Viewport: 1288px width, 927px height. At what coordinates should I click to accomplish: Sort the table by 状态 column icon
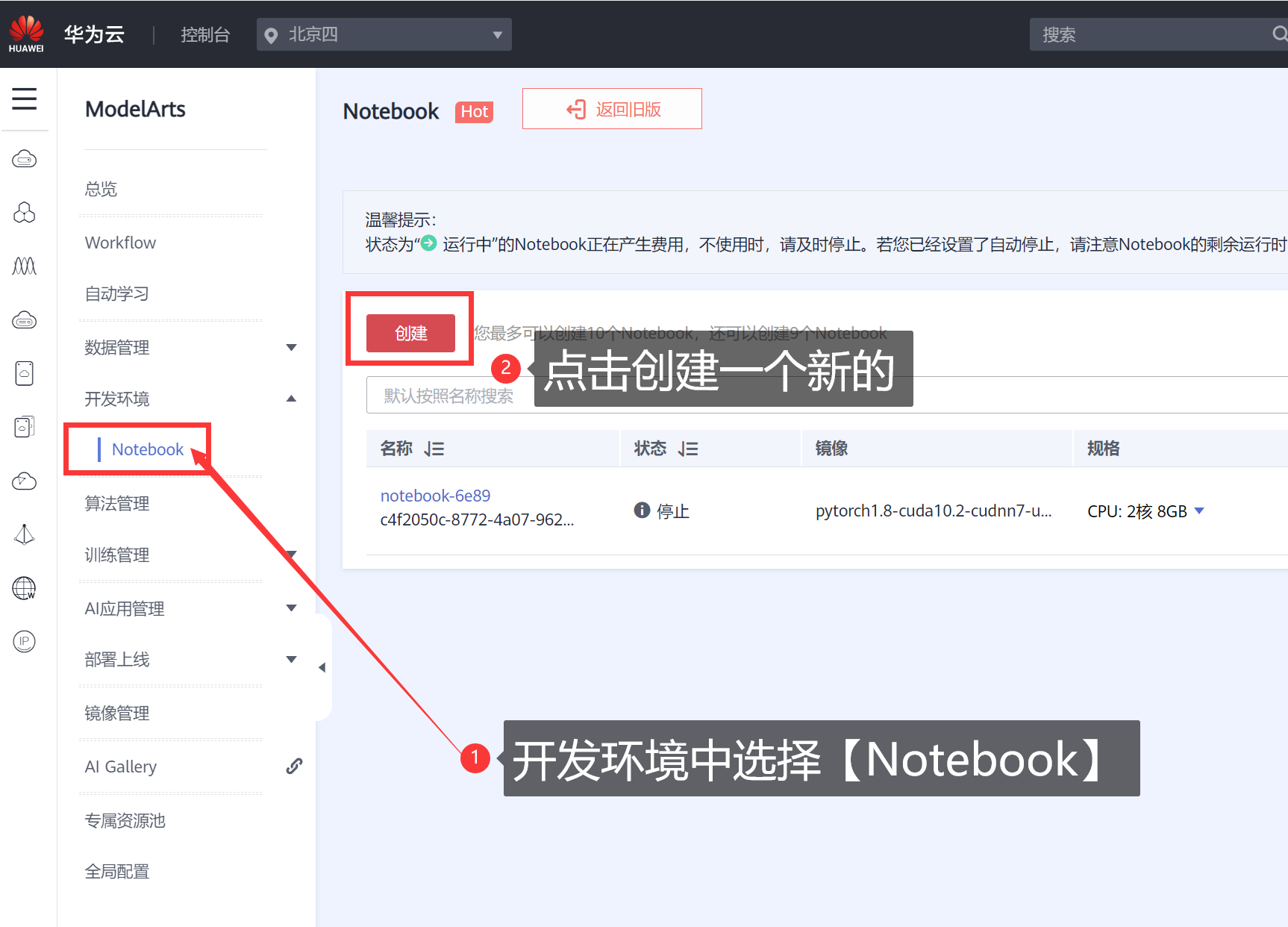(688, 449)
